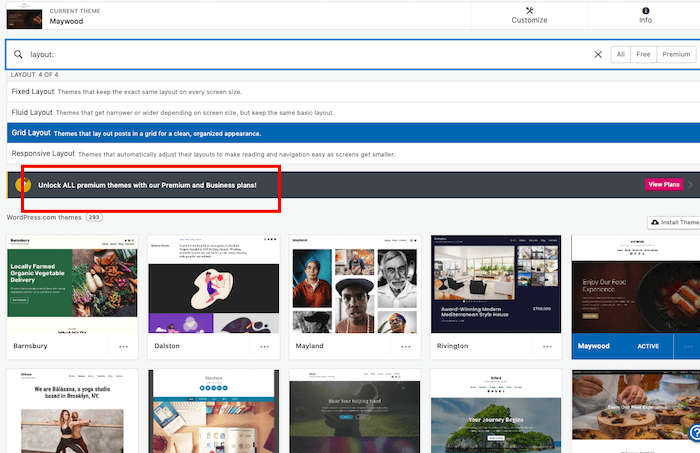
Task: Choose the Responsive Layout suggestion
Action: [x=353, y=154]
